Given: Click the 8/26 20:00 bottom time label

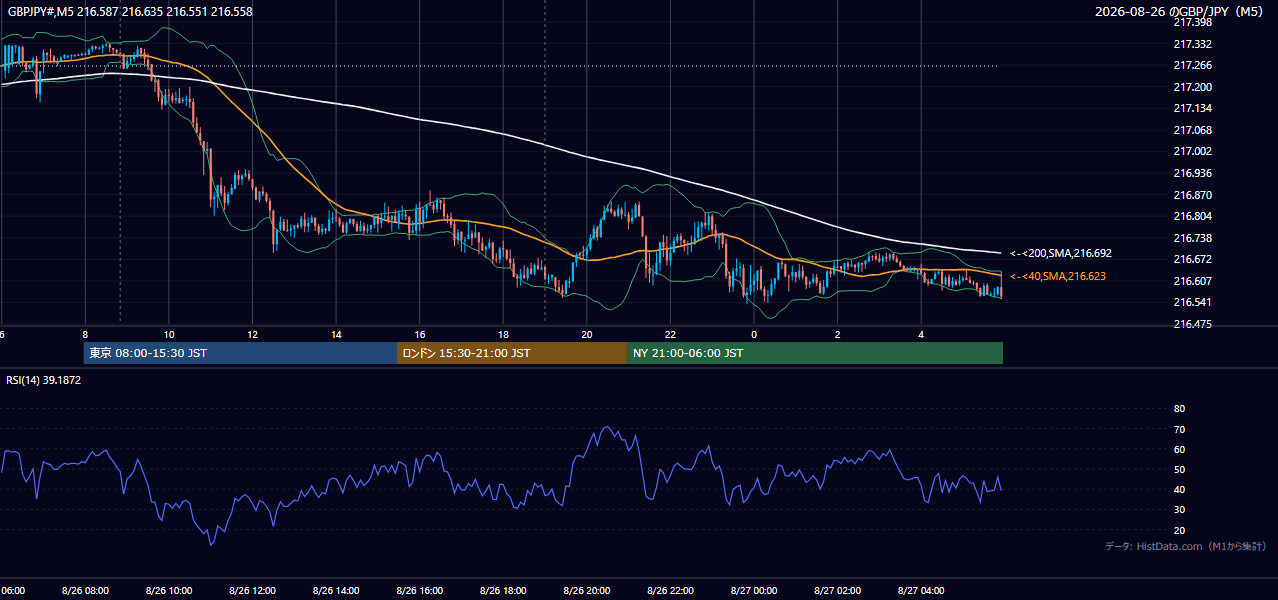Looking at the screenshot, I should tap(587, 590).
